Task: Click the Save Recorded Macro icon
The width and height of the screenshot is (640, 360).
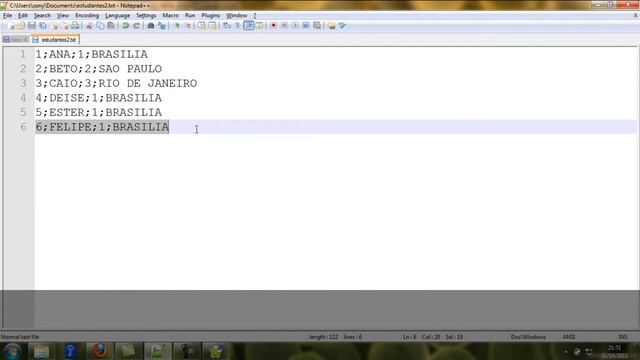Action: tap(317, 26)
